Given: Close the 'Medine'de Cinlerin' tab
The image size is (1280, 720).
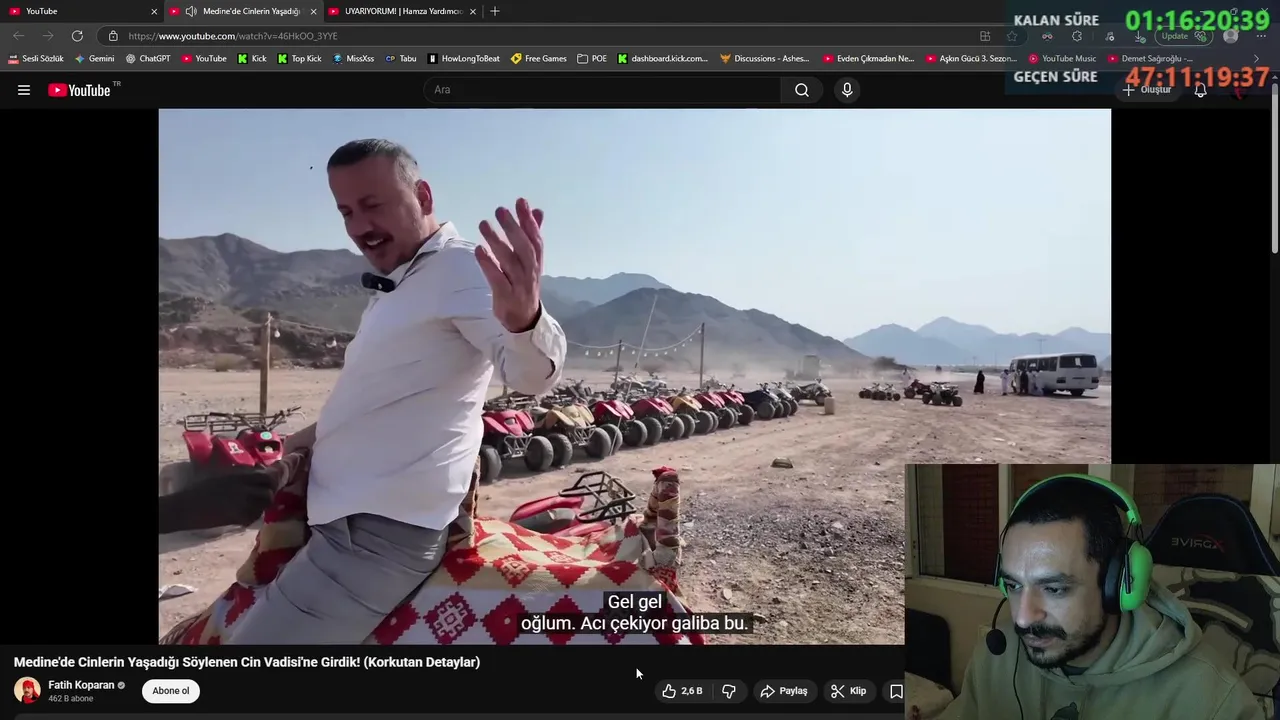Looking at the screenshot, I should tap(313, 11).
